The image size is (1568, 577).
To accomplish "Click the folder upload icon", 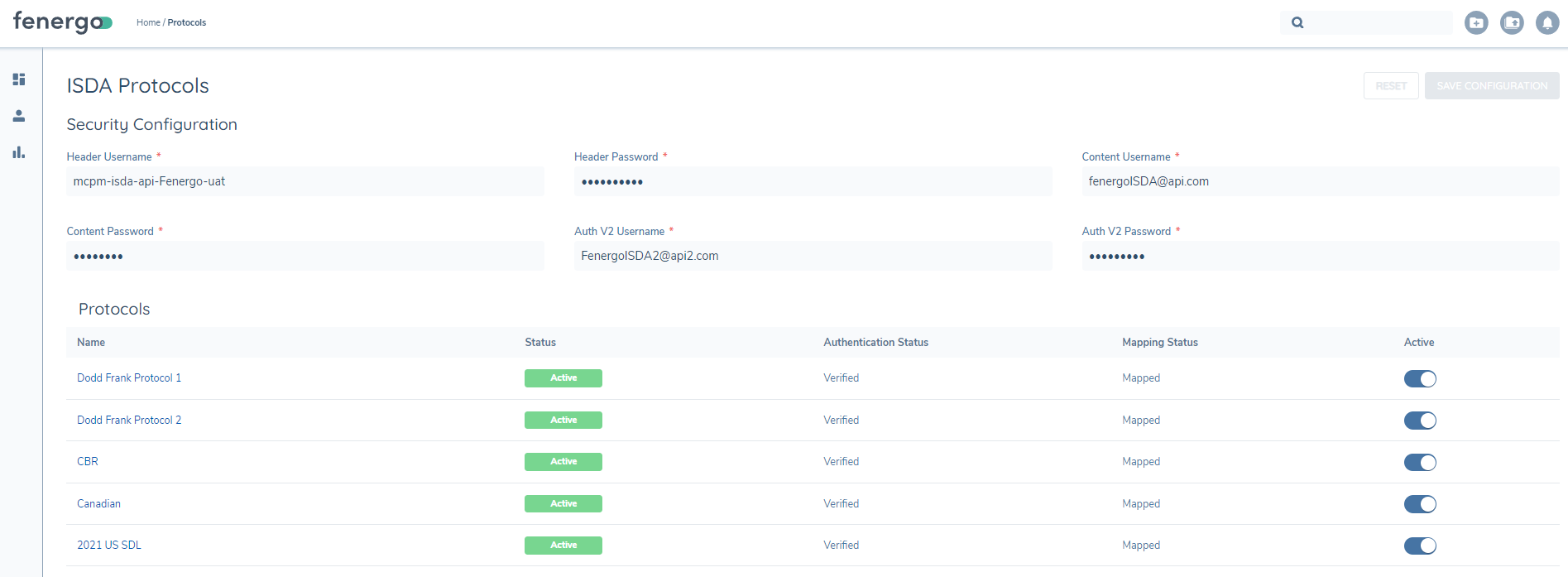I will click(x=1512, y=23).
